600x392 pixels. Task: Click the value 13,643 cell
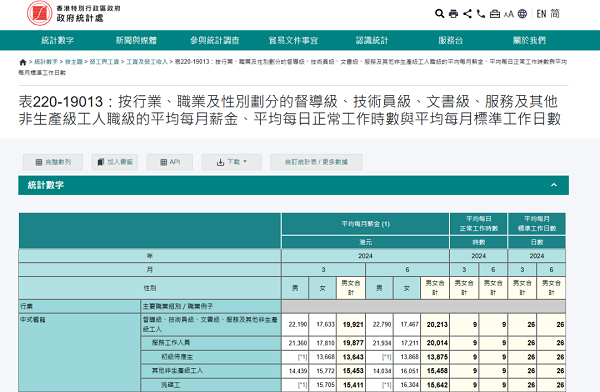351,357
